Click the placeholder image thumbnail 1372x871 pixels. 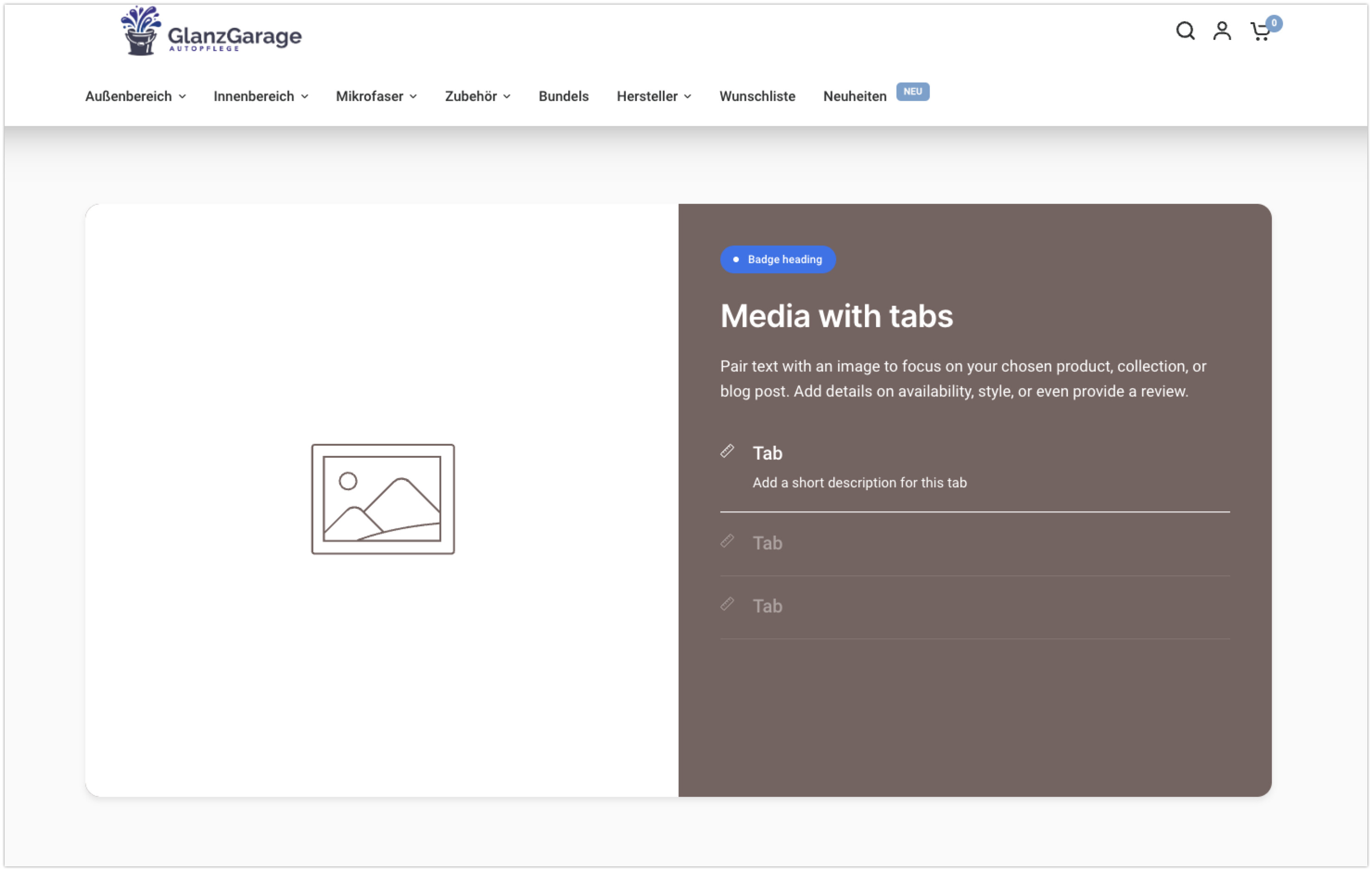pos(383,499)
